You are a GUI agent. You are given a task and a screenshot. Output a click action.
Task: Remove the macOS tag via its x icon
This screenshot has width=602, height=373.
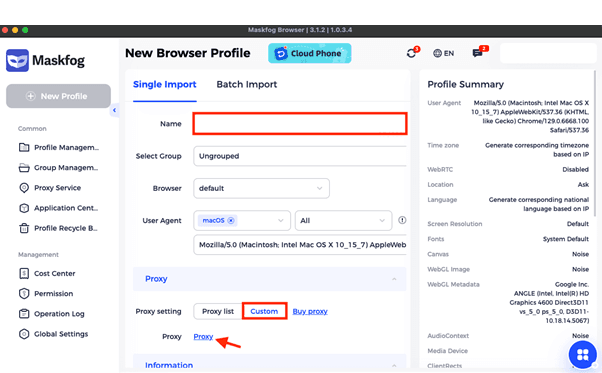pos(231,221)
